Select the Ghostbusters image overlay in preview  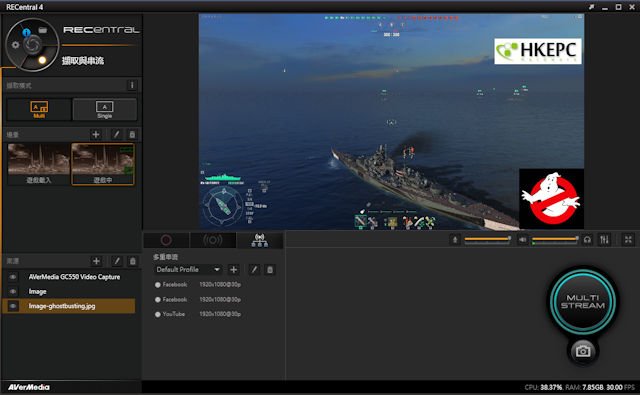[x=551, y=199]
